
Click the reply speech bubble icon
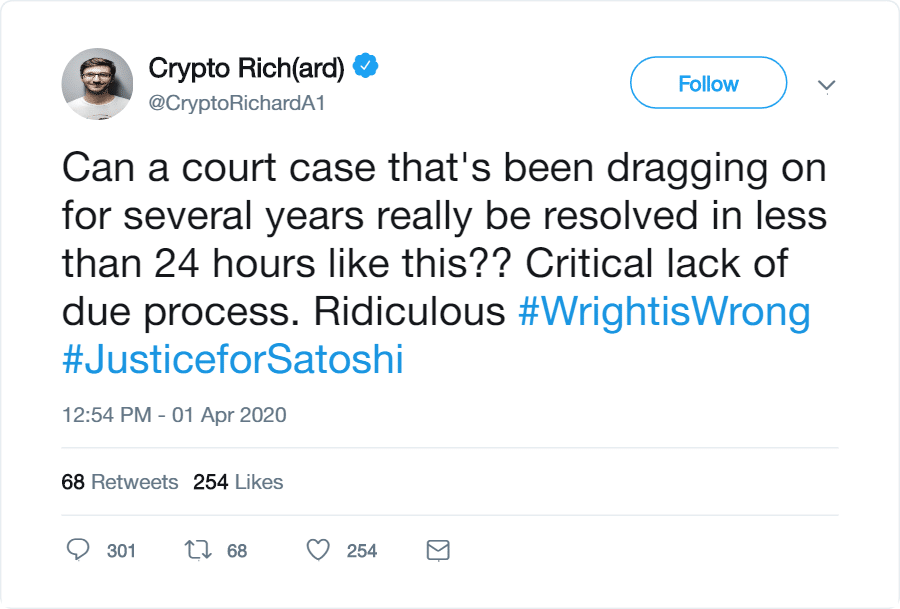coord(77,550)
